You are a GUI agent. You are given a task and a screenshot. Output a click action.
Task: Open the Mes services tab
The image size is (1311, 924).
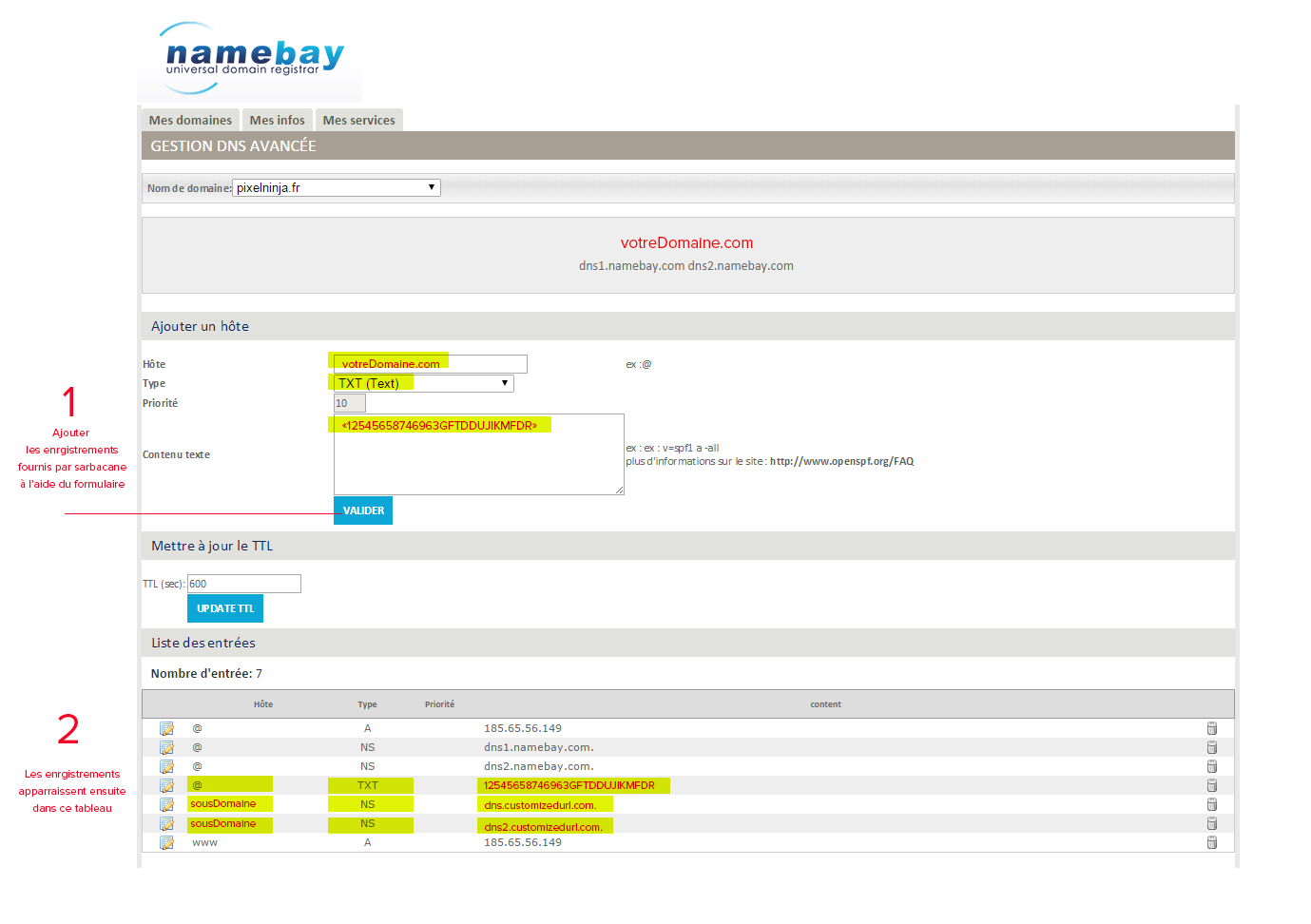pyautogui.click(x=358, y=120)
